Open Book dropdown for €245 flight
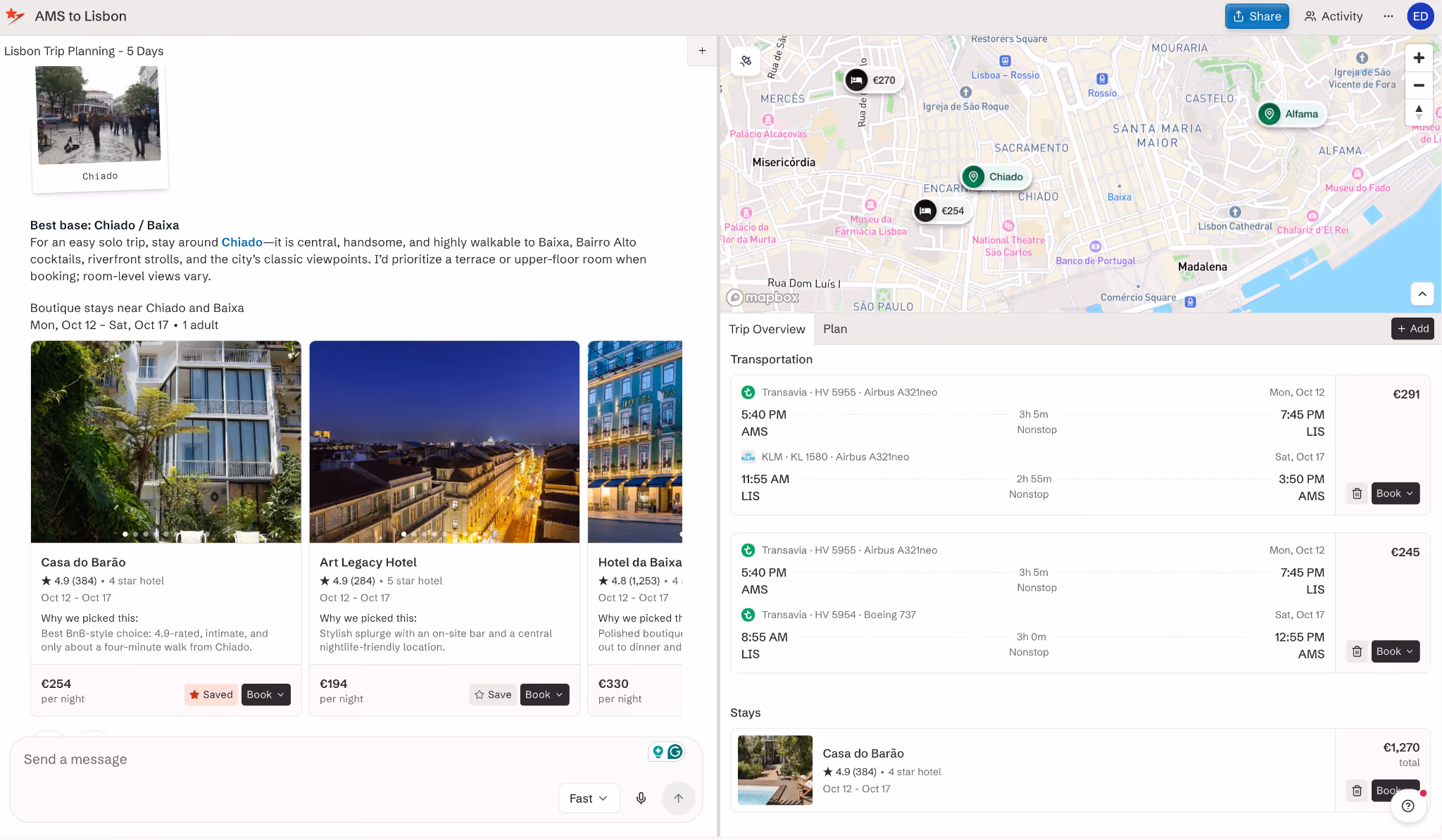 tap(1395, 651)
